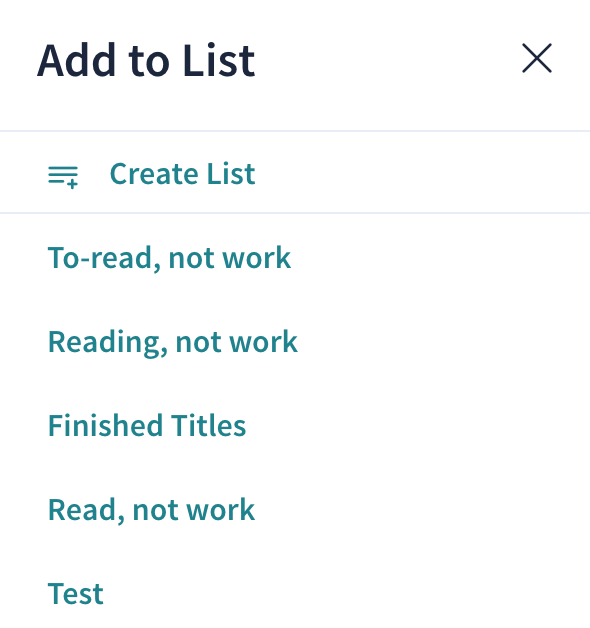Choose the Reading, not work list

173,342
